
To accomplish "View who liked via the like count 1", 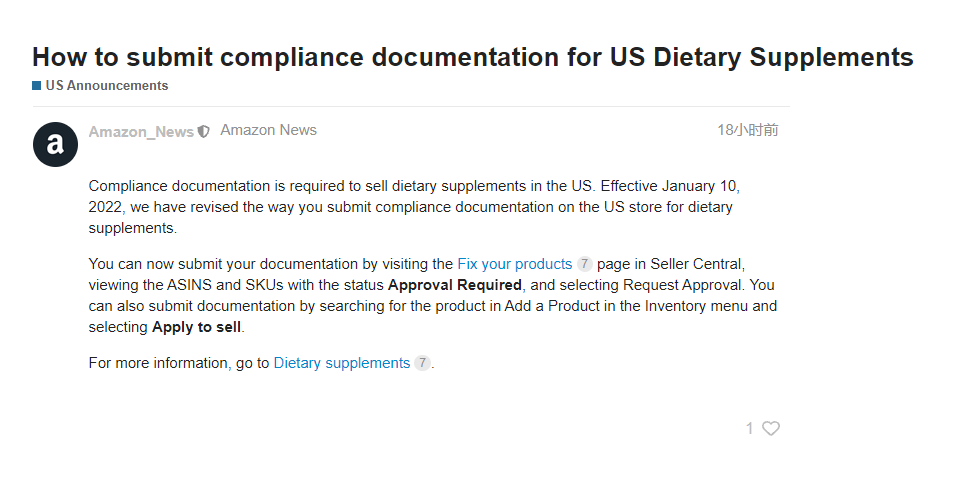I will [750, 429].
